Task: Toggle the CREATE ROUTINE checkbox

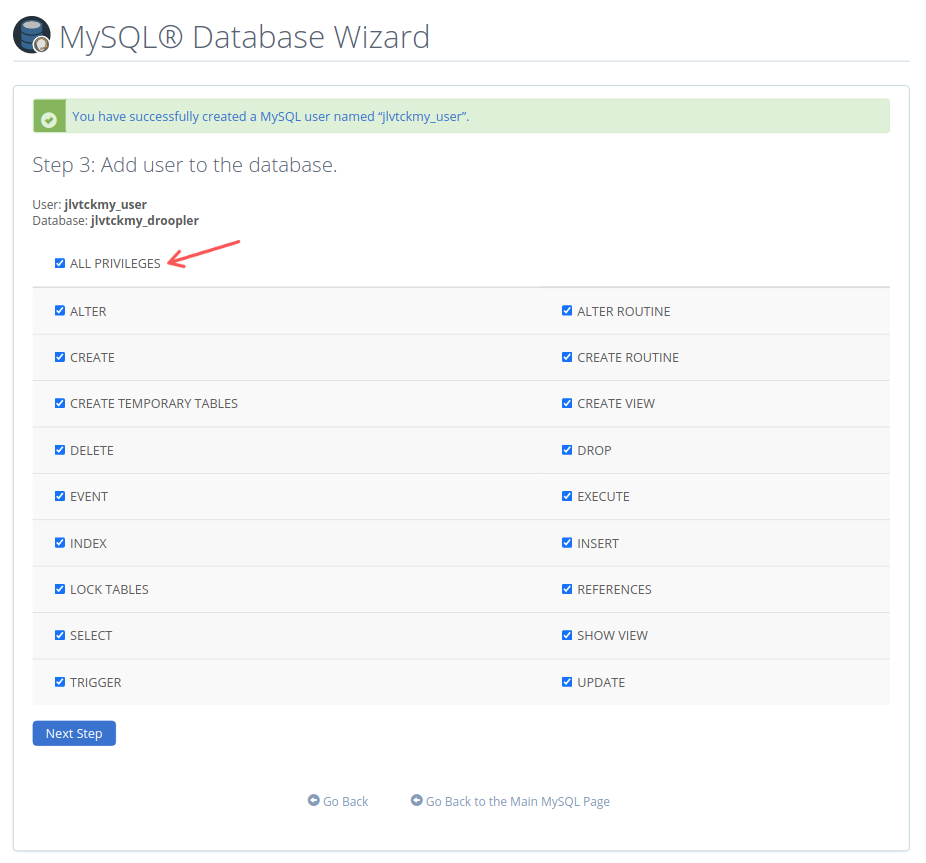Action: pyautogui.click(x=567, y=357)
